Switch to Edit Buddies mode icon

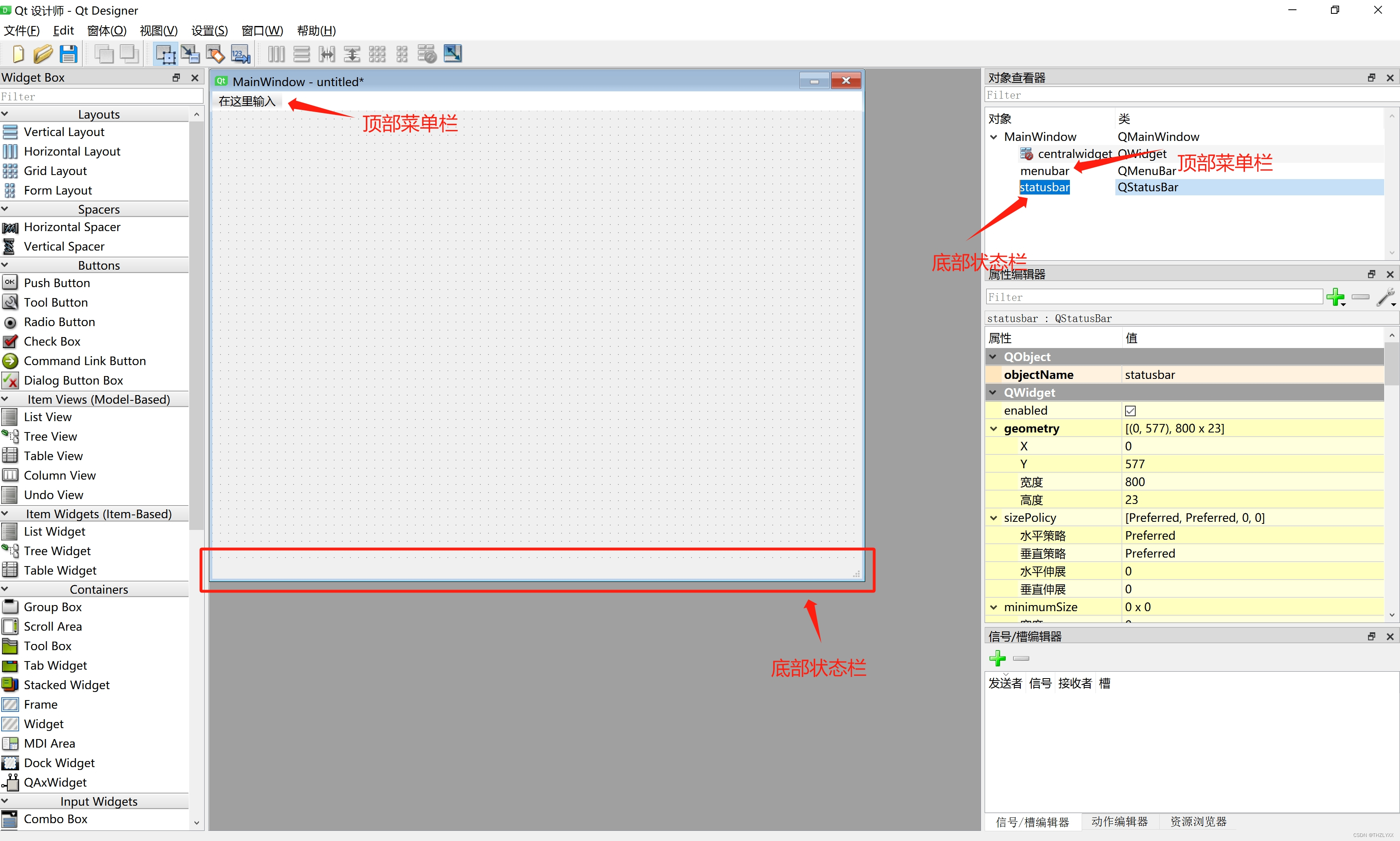click(215, 54)
